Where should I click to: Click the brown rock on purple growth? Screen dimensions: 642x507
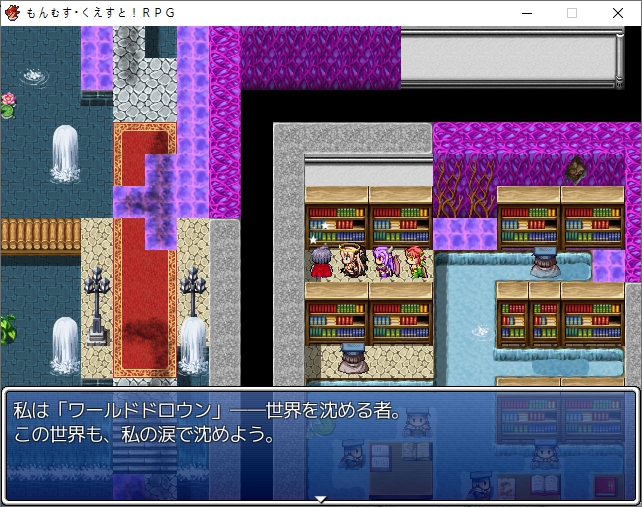tap(576, 170)
